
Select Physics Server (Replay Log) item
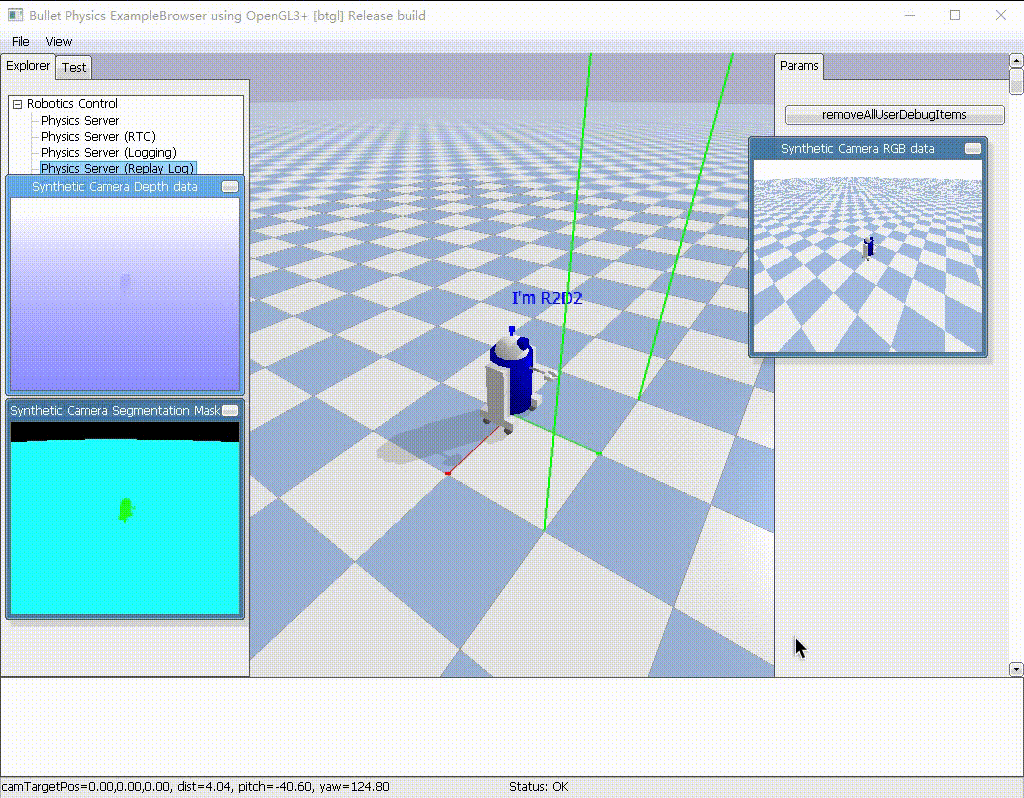click(118, 168)
